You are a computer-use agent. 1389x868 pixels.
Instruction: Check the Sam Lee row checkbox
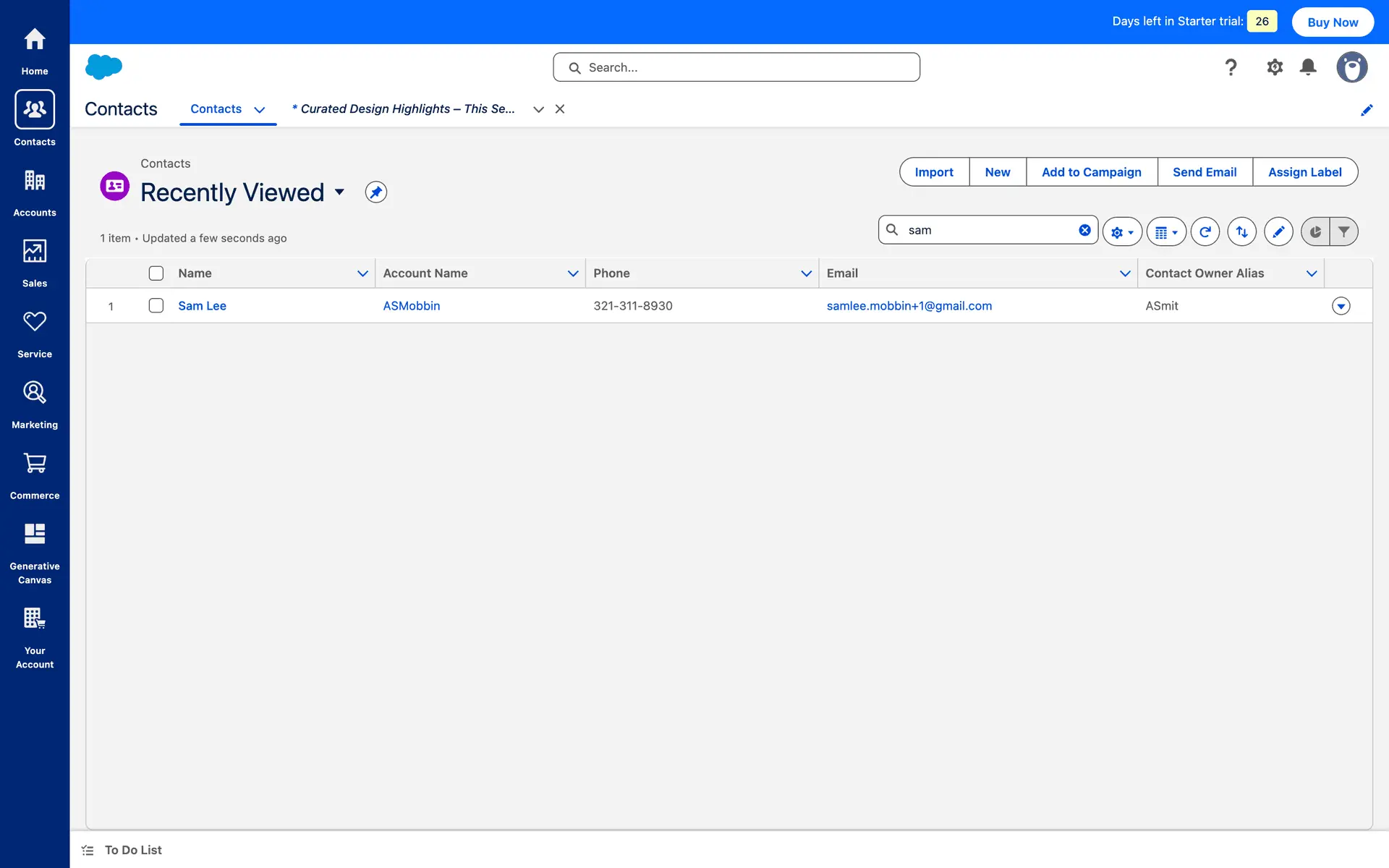(x=156, y=306)
